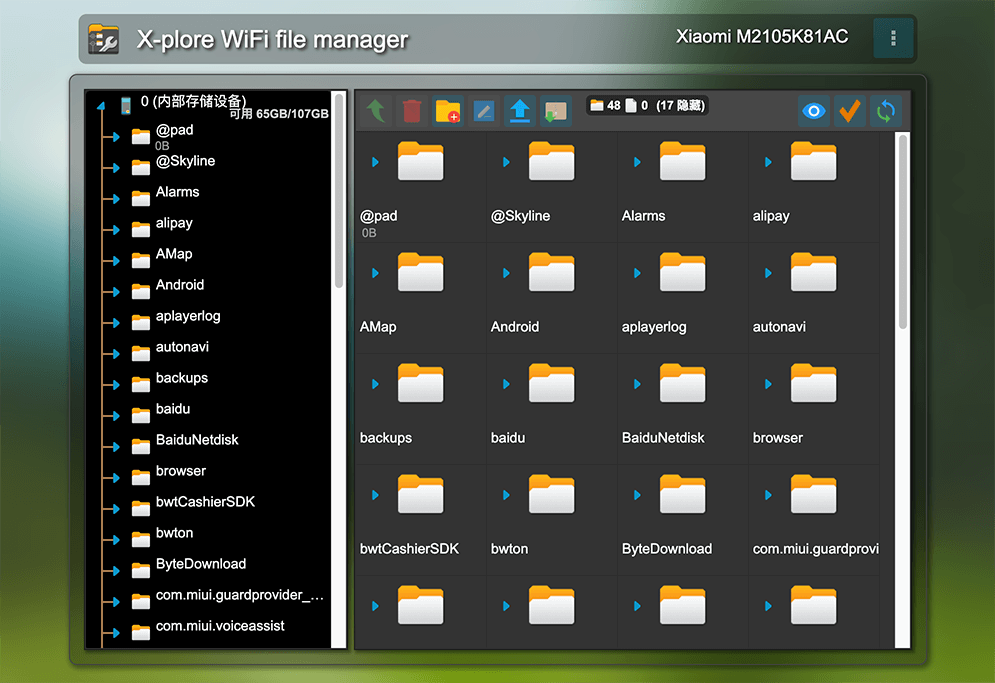
Task: Click the 65GB/107GB free storage label
Action: 279,114
